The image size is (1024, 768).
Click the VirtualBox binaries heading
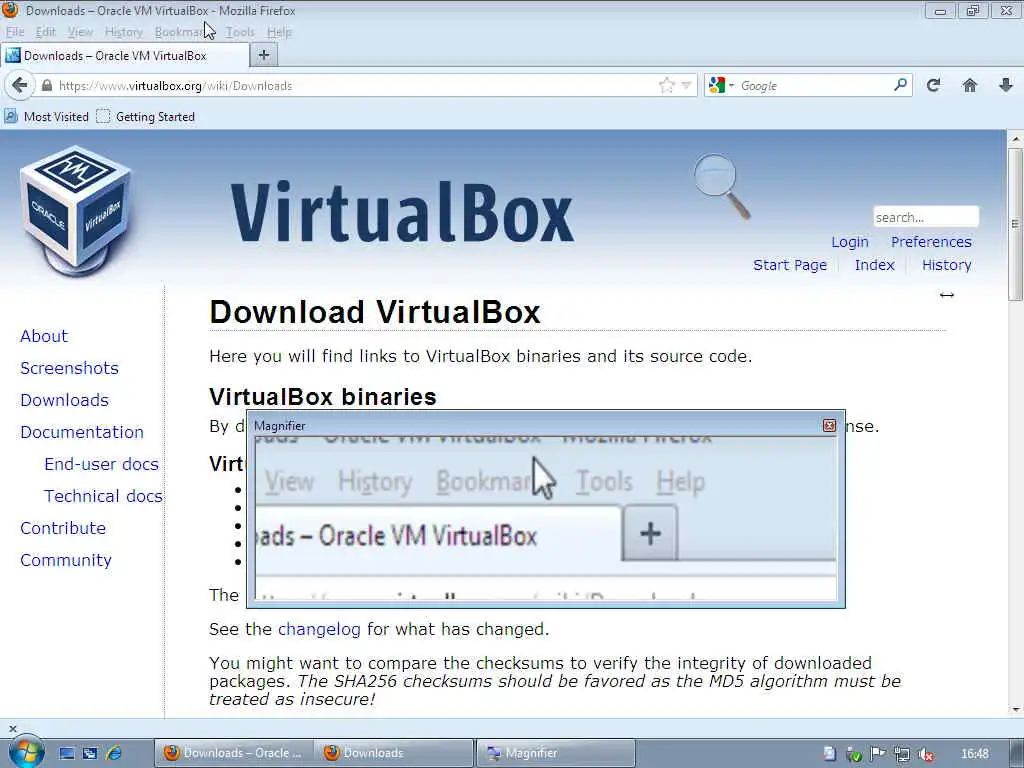click(323, 396)
